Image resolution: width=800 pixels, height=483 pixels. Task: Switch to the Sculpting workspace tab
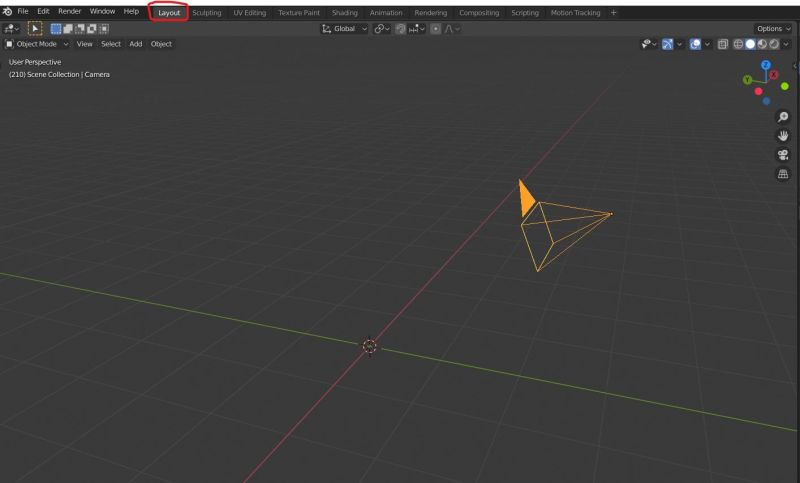(207, 13)
